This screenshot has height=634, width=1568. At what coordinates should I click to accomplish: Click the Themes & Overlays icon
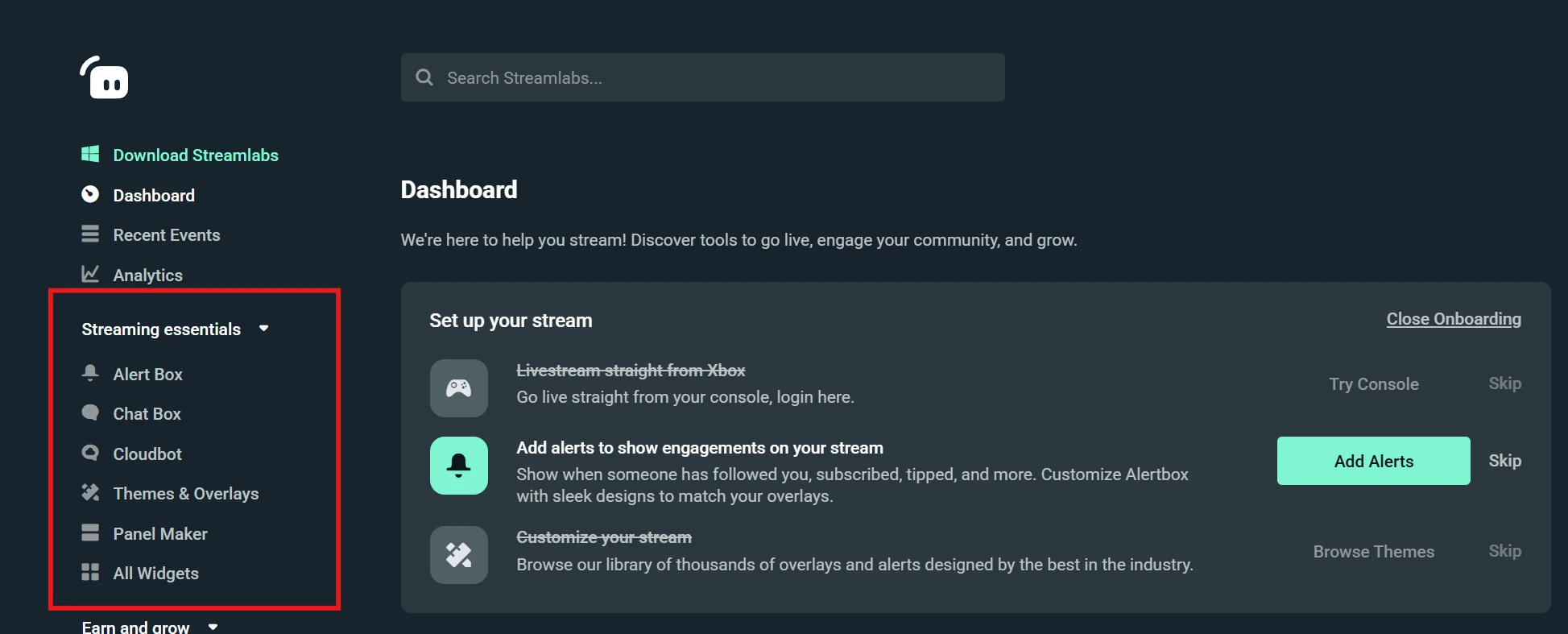90,493
